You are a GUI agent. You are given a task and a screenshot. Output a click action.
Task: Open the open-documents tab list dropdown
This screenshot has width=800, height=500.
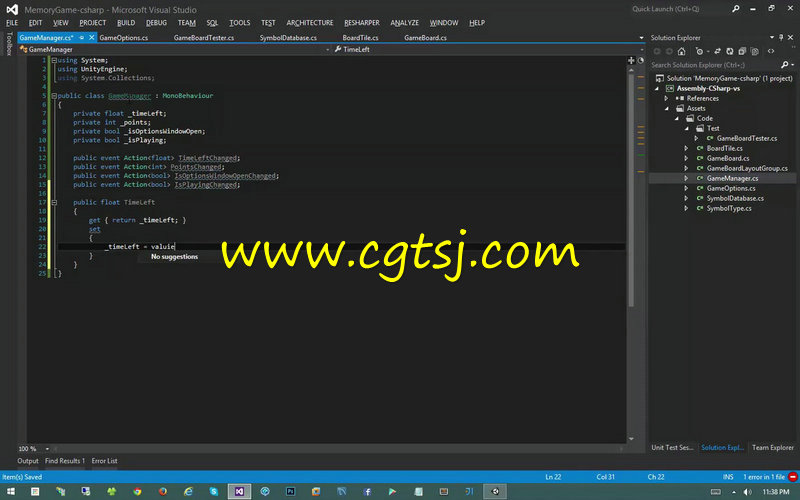tap(641, 38)
